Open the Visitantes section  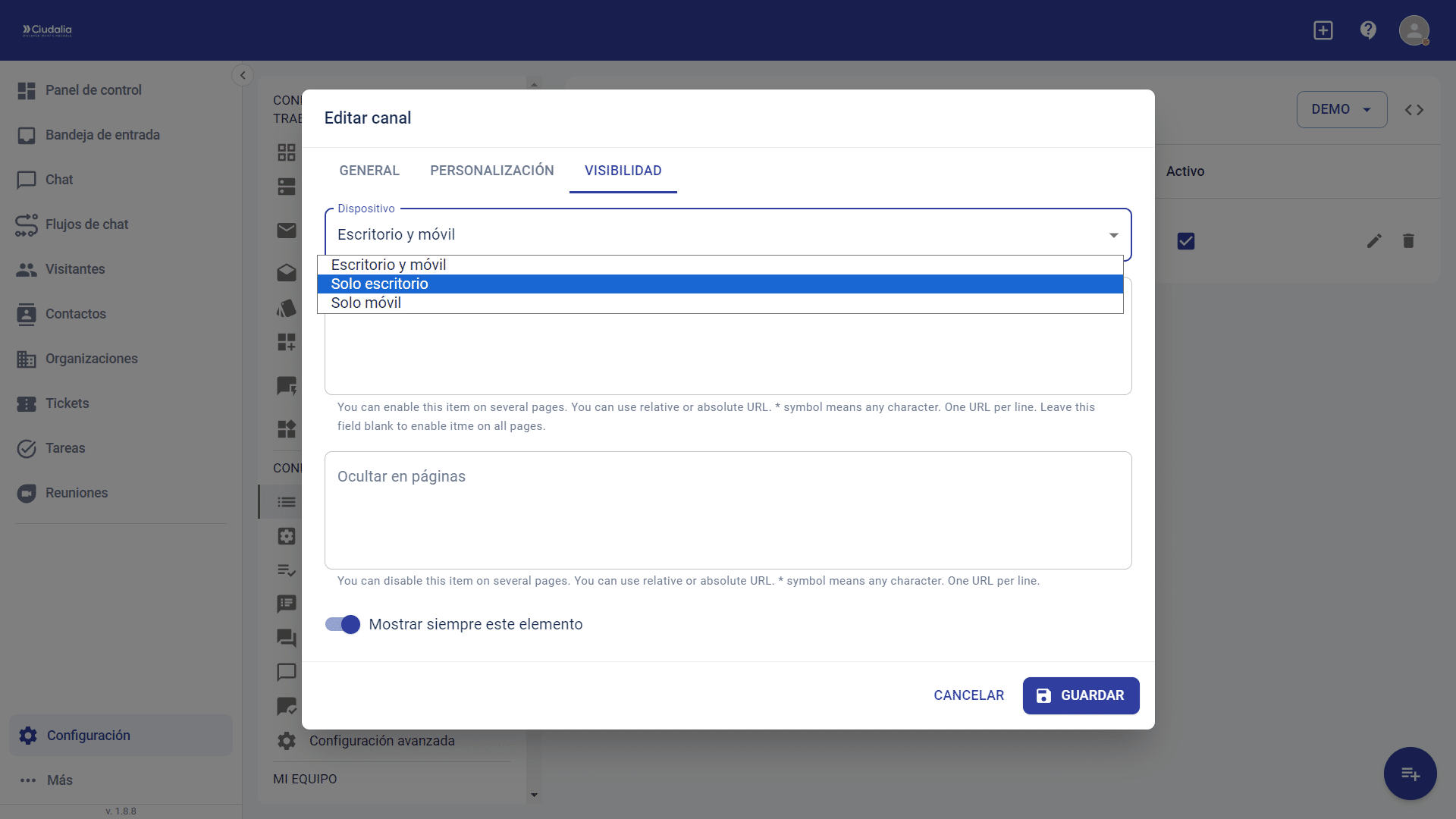(74, 269)
